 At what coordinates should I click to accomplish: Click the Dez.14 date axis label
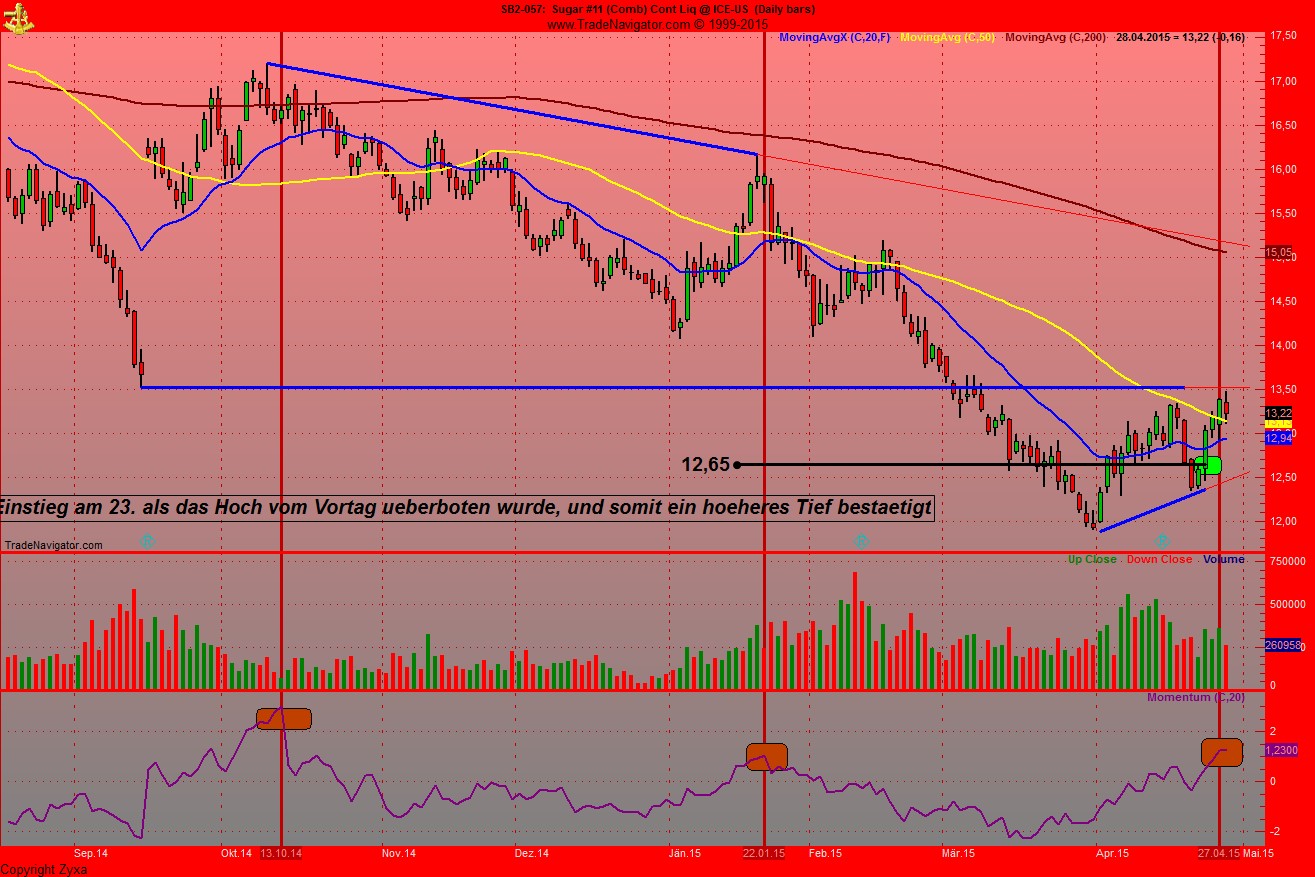click(532, 854)
